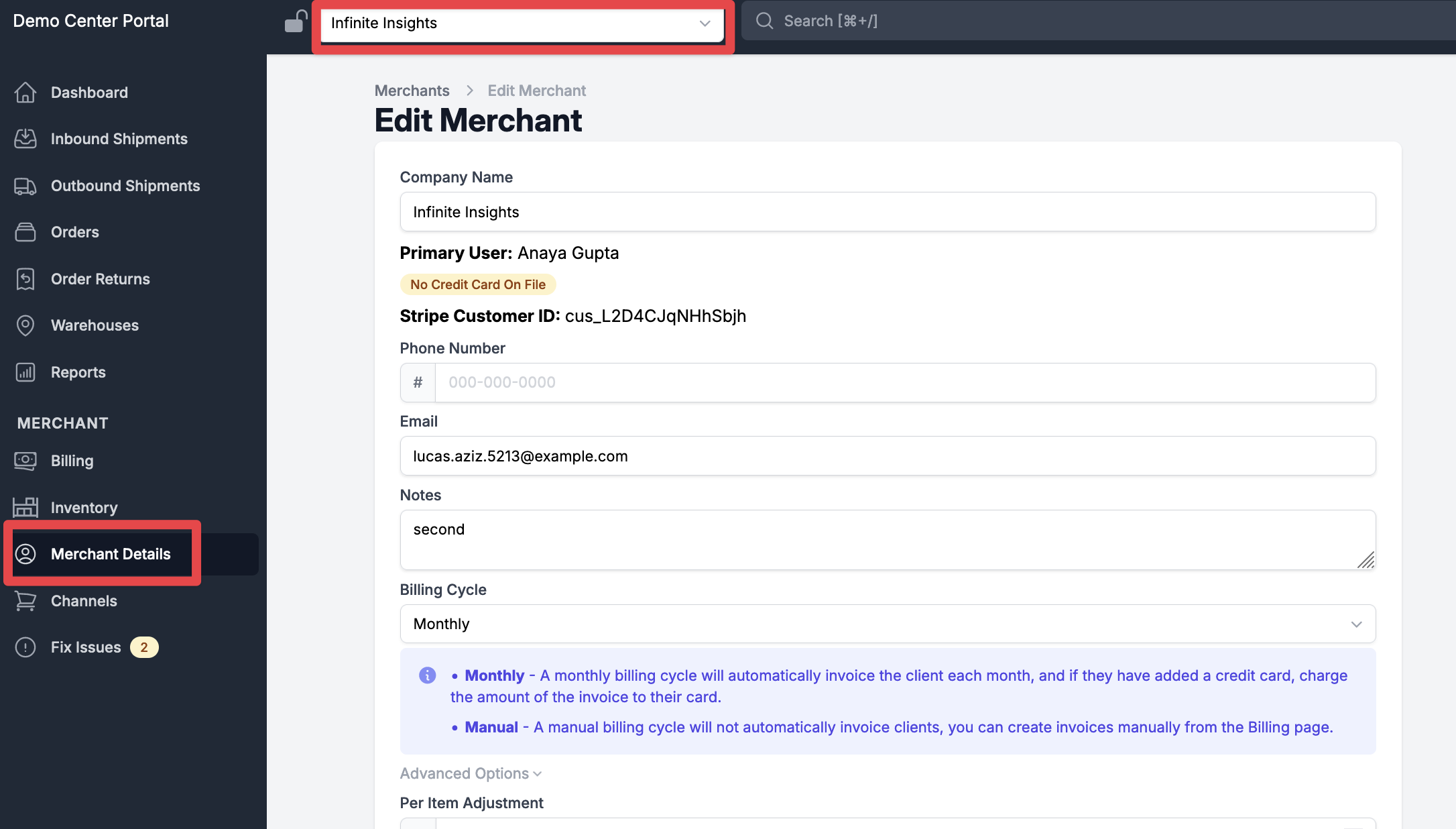Open the Infinite Insights merchant selector
The image size is (1456, 829).
[522, 23]
